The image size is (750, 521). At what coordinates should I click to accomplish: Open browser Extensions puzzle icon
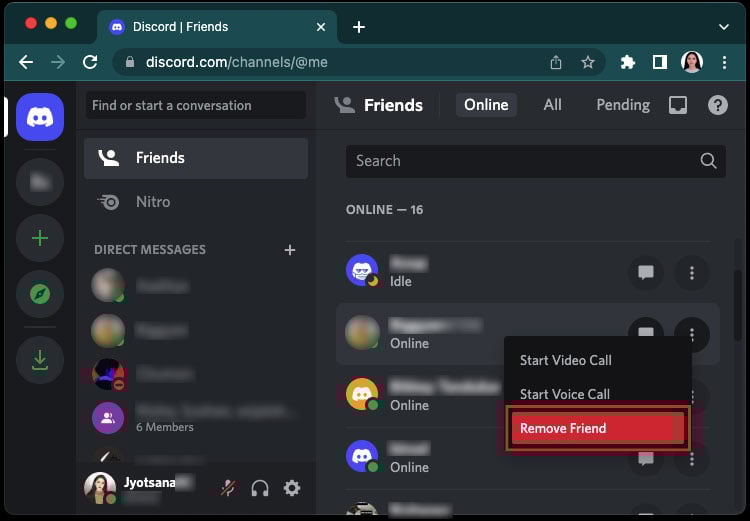pyautogui.click(x=628, y=62)
